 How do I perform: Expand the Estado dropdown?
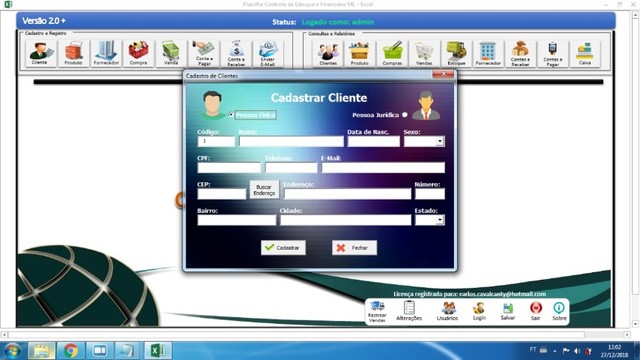440,220
